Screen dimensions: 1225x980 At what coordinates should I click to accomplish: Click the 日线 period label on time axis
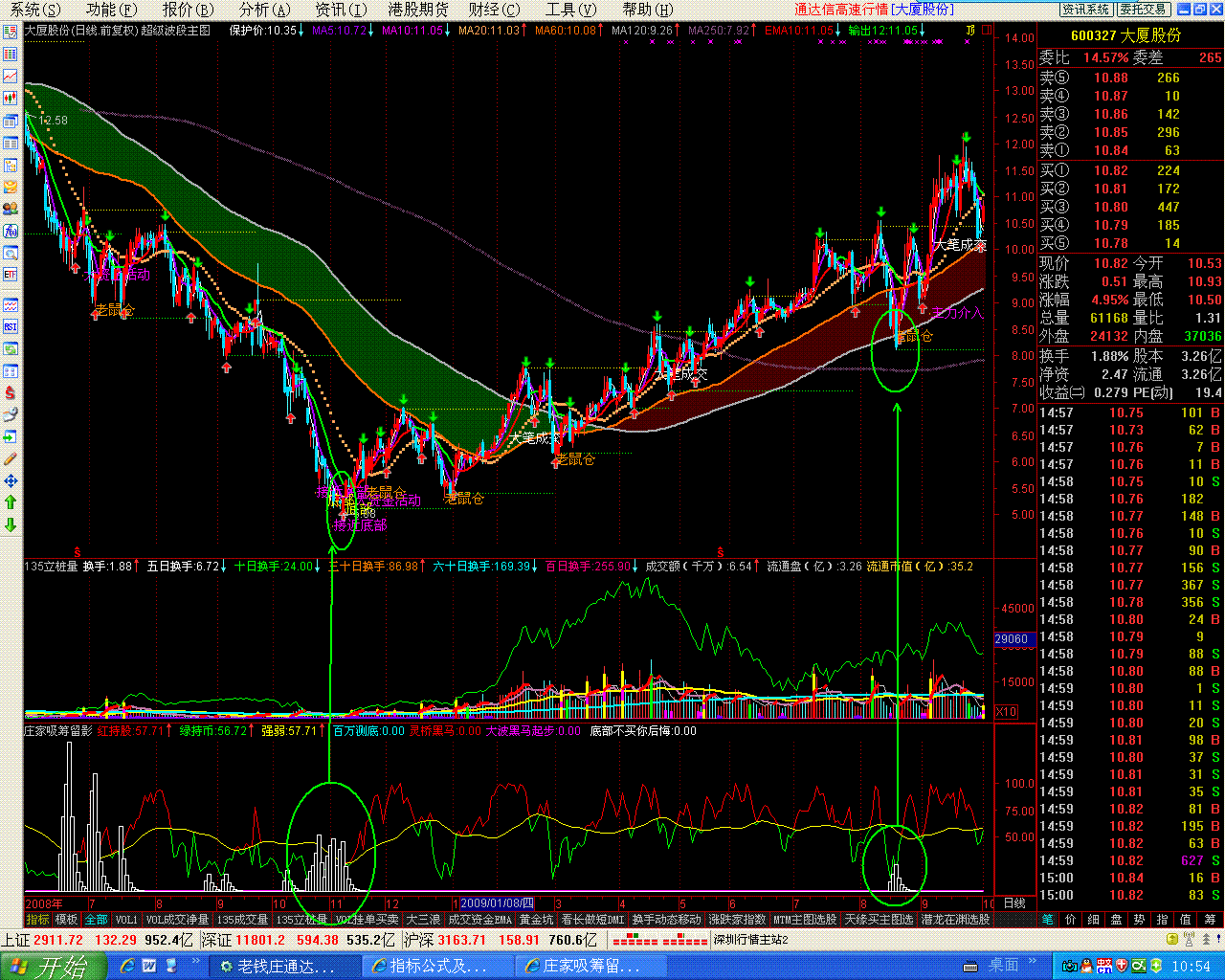point(1013,903)
